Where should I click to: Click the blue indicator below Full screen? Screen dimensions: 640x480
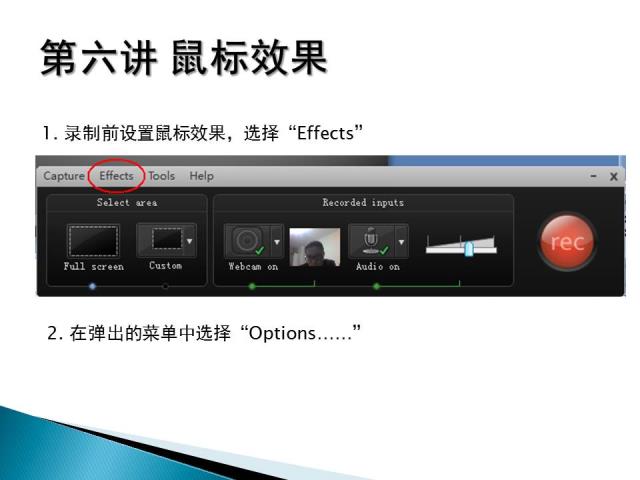click(x=92, y=286)
